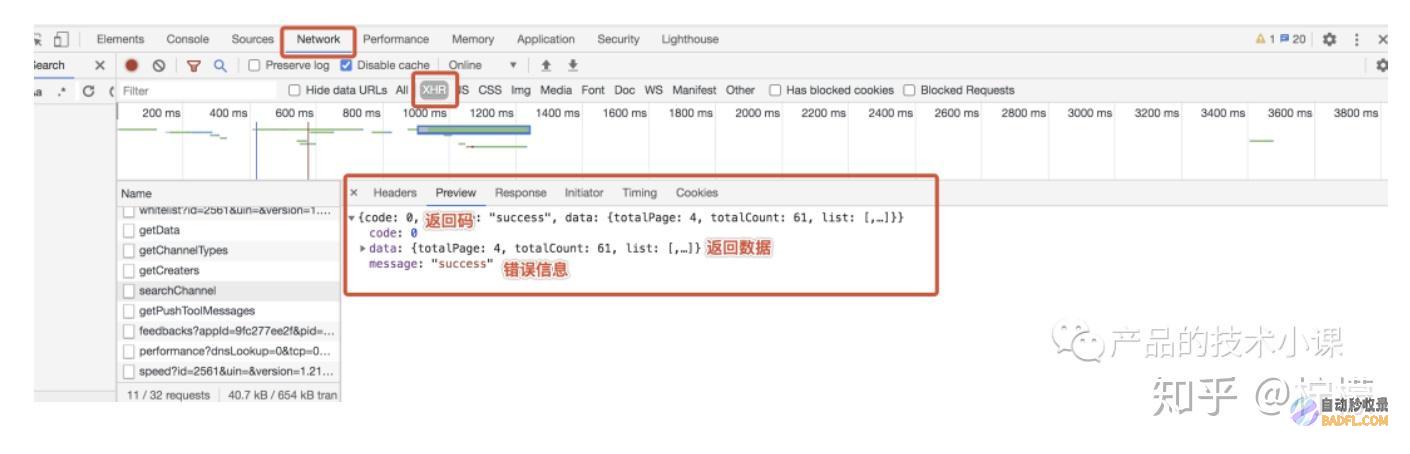
Task: Expand the data object node
Action: coord(362,248)
